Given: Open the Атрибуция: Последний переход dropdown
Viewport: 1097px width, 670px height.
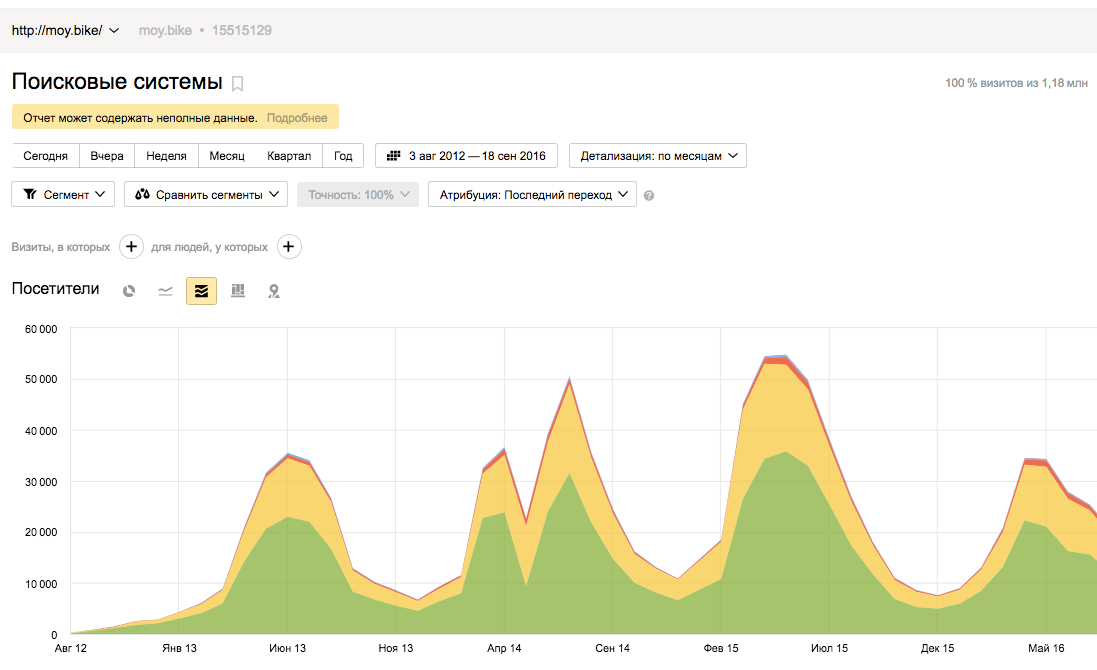Looking at the screenshot, I should 532,195.
